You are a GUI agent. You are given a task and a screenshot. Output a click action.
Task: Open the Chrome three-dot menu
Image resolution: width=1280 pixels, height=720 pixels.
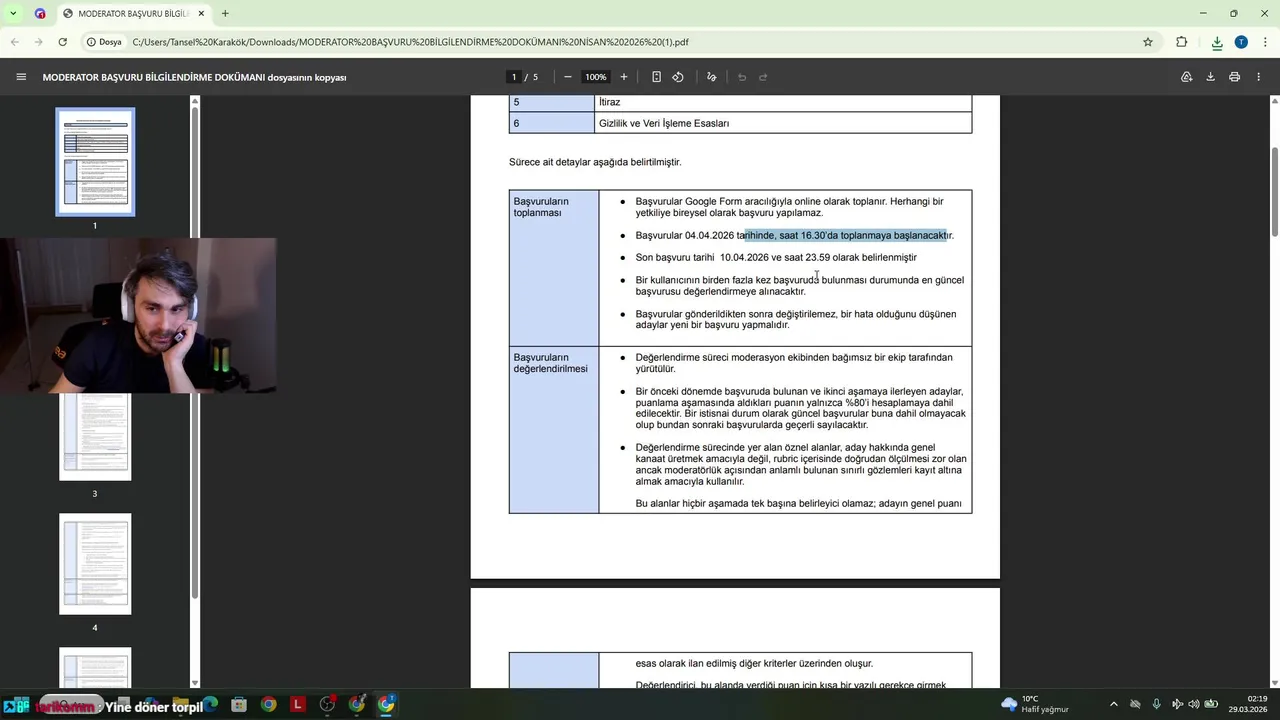pyautogui.click(x=1264, y=42)
